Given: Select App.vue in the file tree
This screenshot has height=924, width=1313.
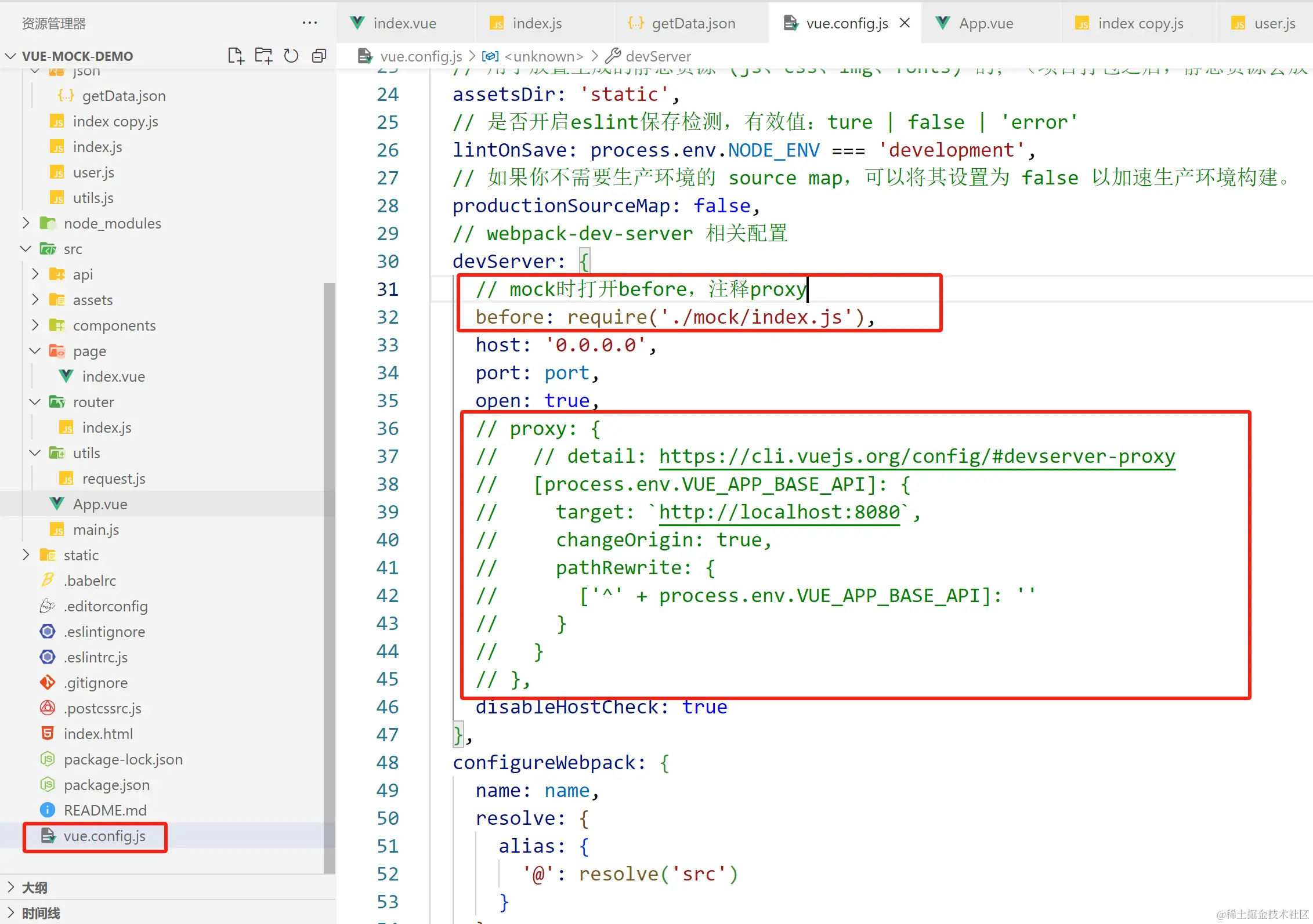Looking at the screenshot, I should point(100,504).
